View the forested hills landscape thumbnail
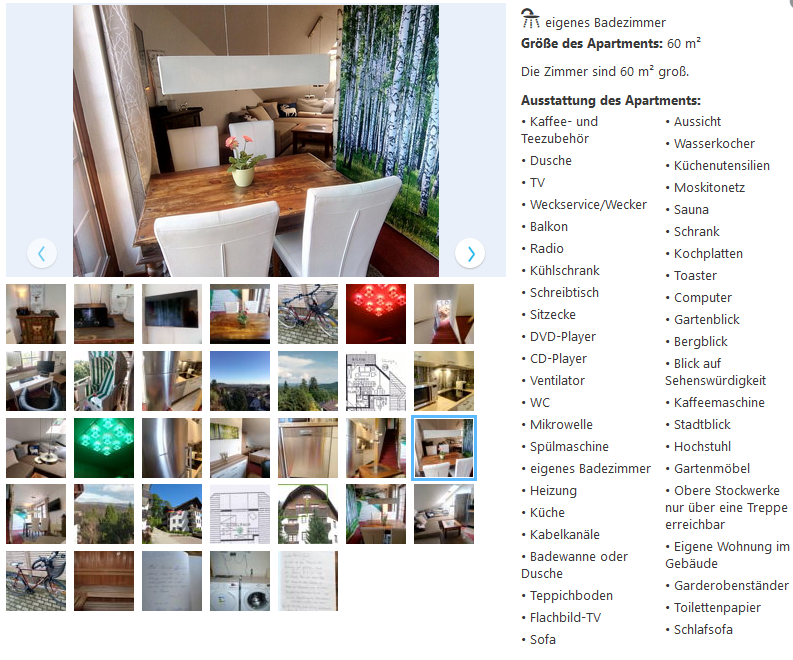 (x=308, y=381)
